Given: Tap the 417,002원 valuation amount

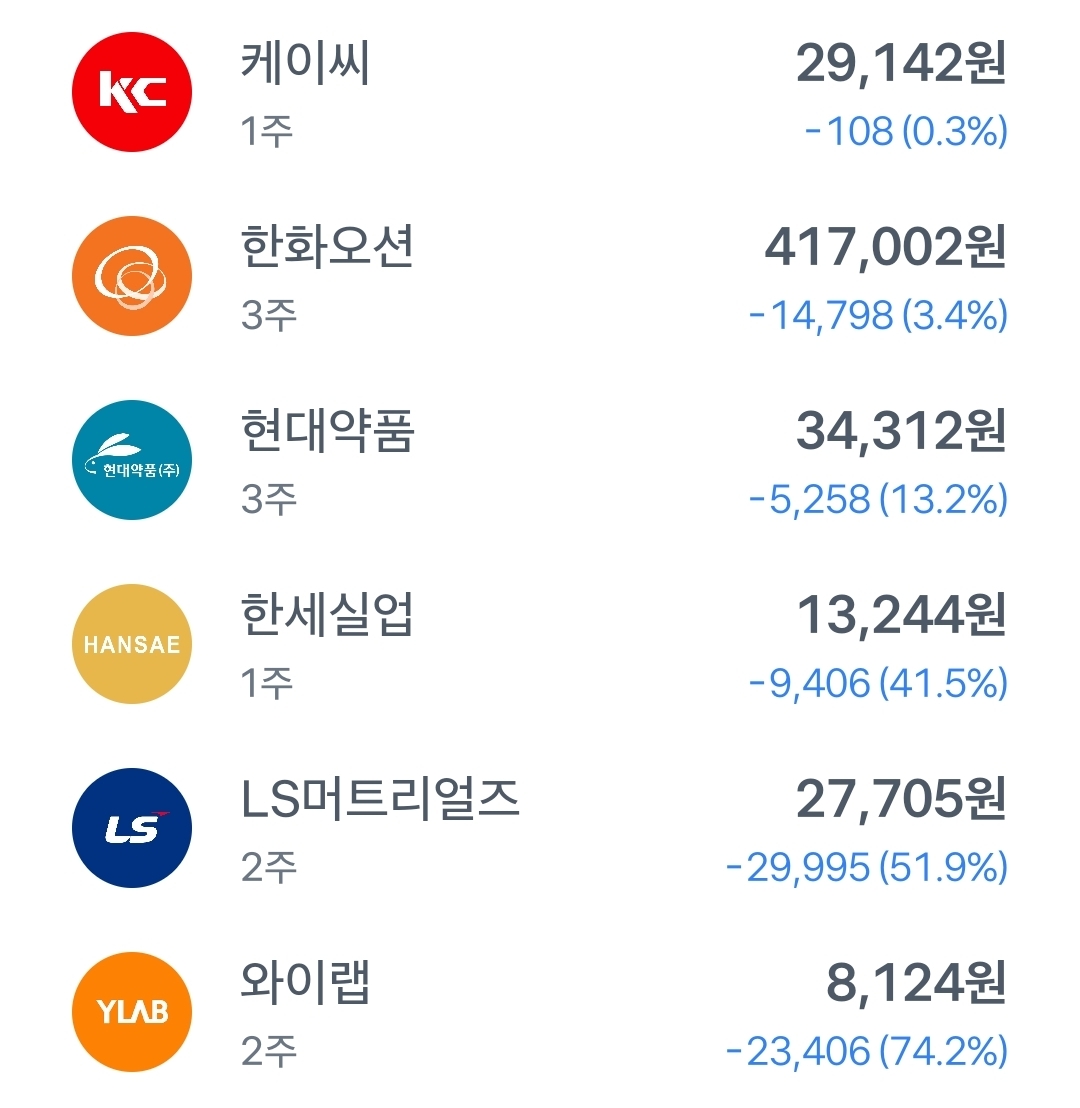Looking at the screenshot, I should point(886,247).
